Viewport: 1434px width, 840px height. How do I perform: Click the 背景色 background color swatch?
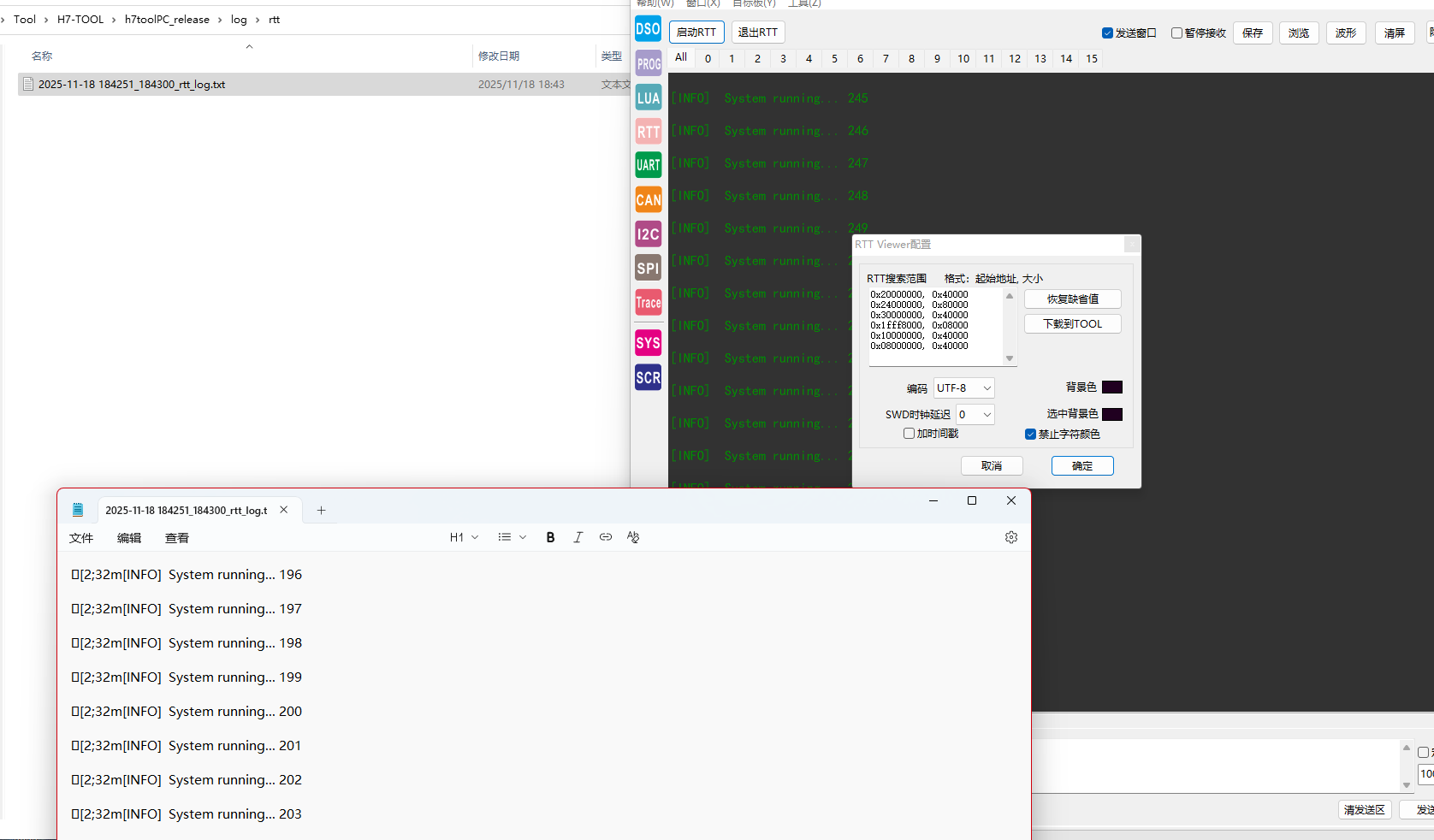(1111, 387)
